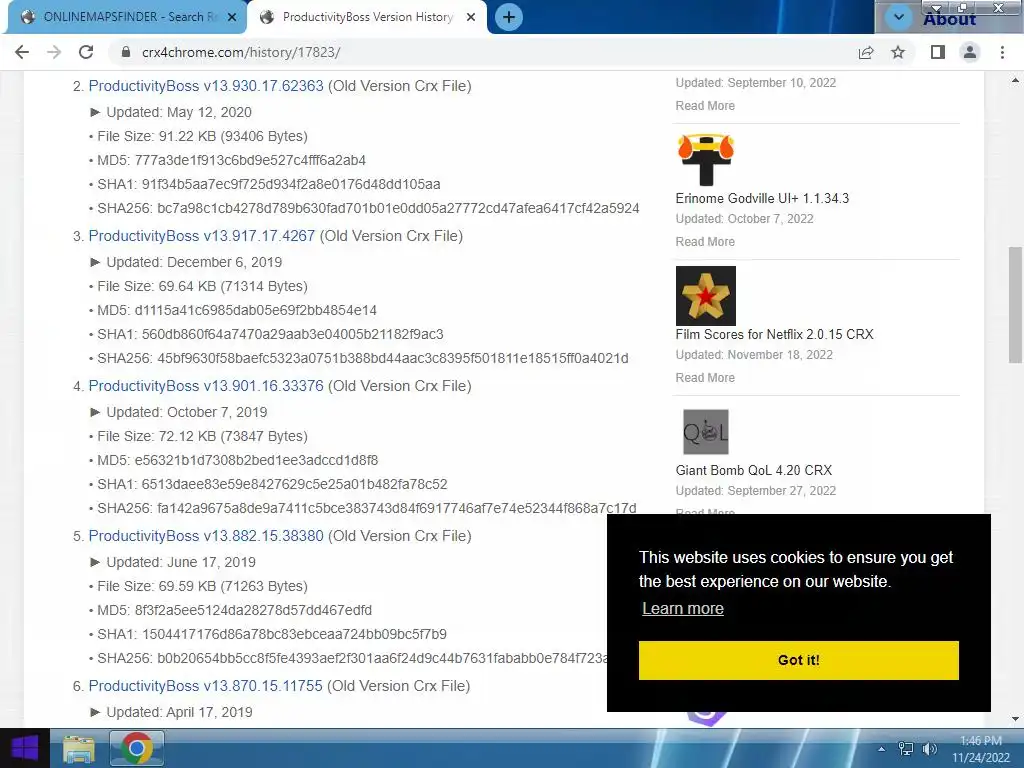Open the Windows Start menu

[x=25, y=748]
